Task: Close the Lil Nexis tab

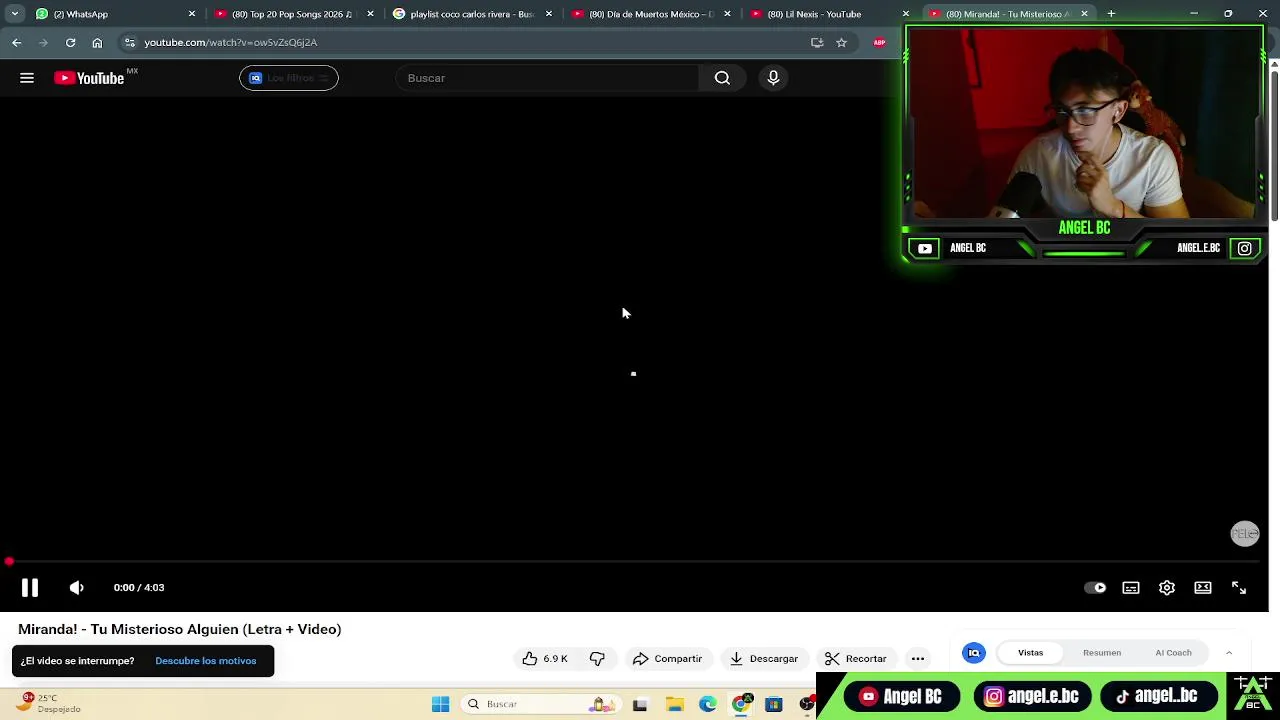Action: [906, 14]
